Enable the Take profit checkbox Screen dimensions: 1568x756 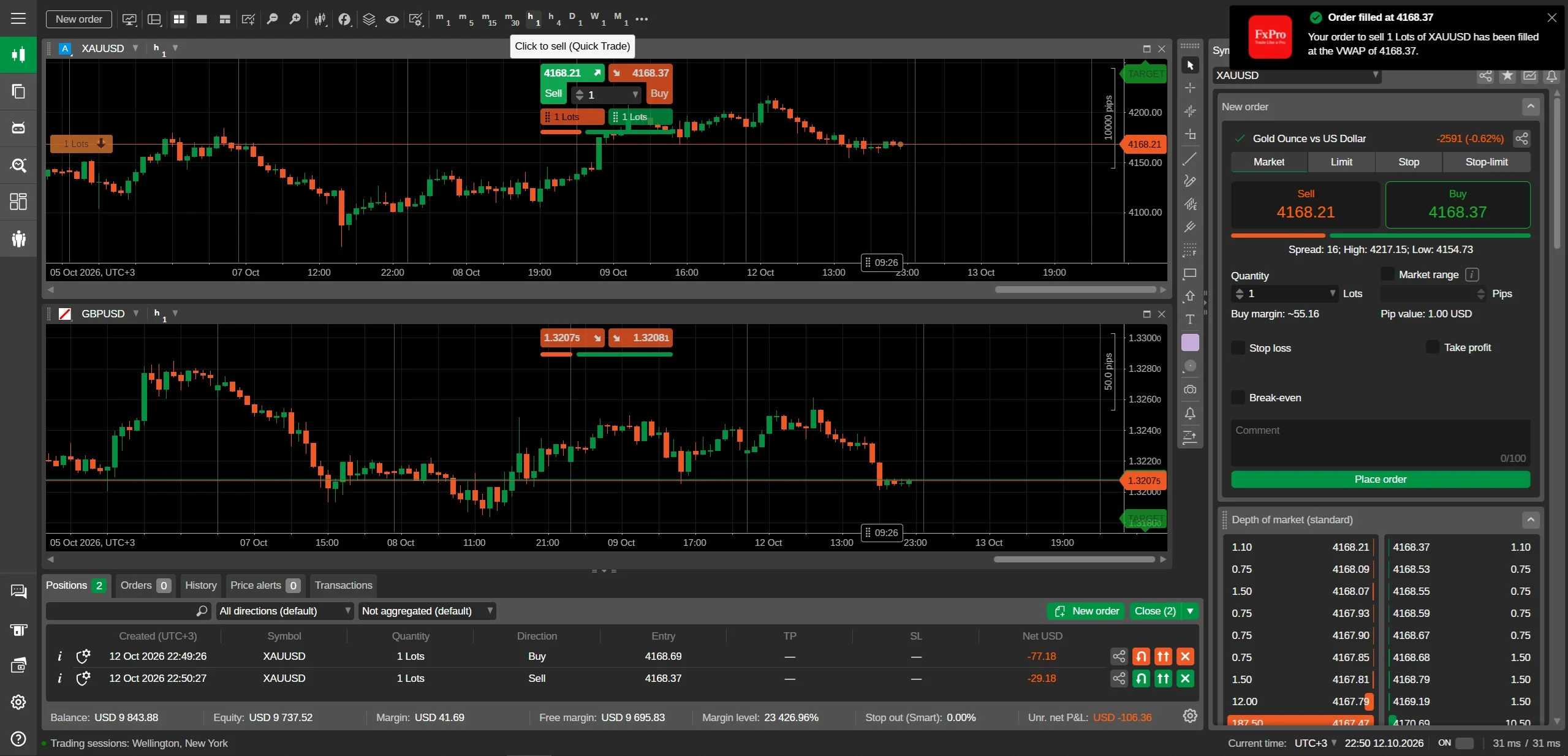coord(1432,347)
